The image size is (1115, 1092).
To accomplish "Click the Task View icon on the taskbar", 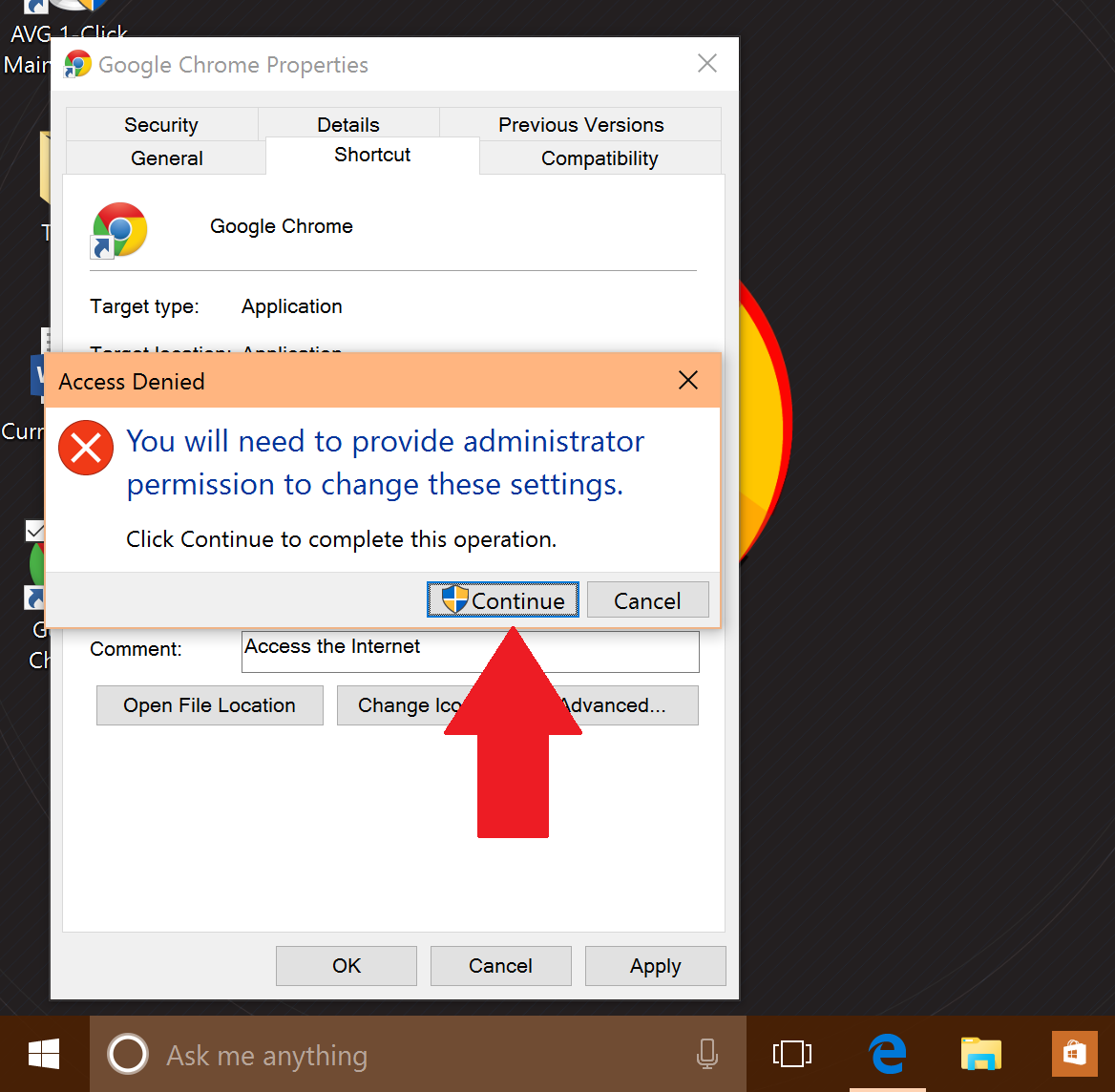I will [x=791, y=1054].
